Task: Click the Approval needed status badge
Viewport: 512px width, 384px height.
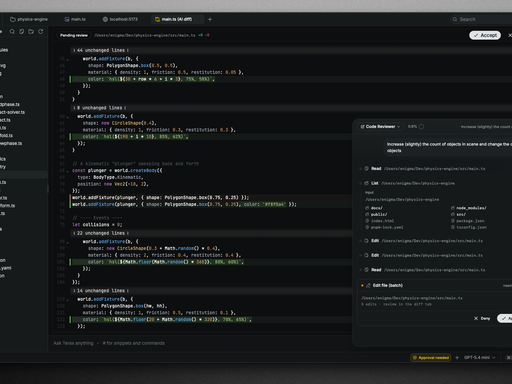Action: 431,358
